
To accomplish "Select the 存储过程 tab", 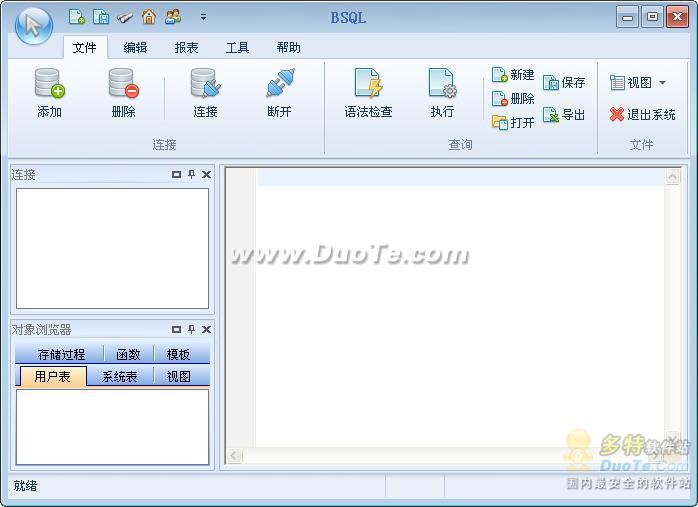I will [61, 354].
